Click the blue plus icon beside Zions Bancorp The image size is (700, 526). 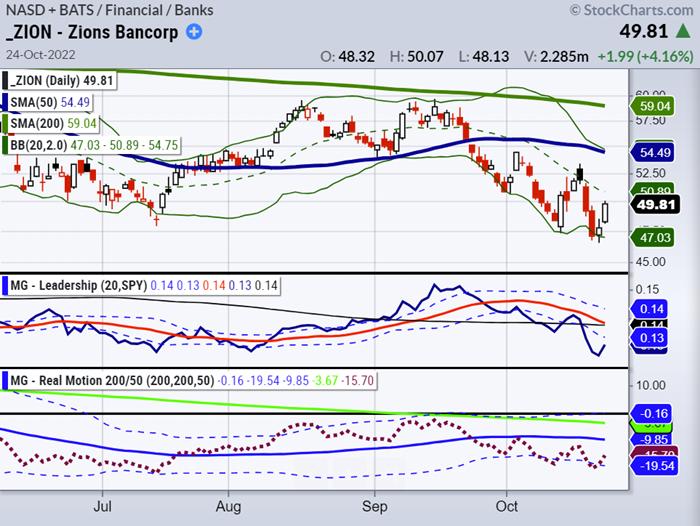pos(193,31)
